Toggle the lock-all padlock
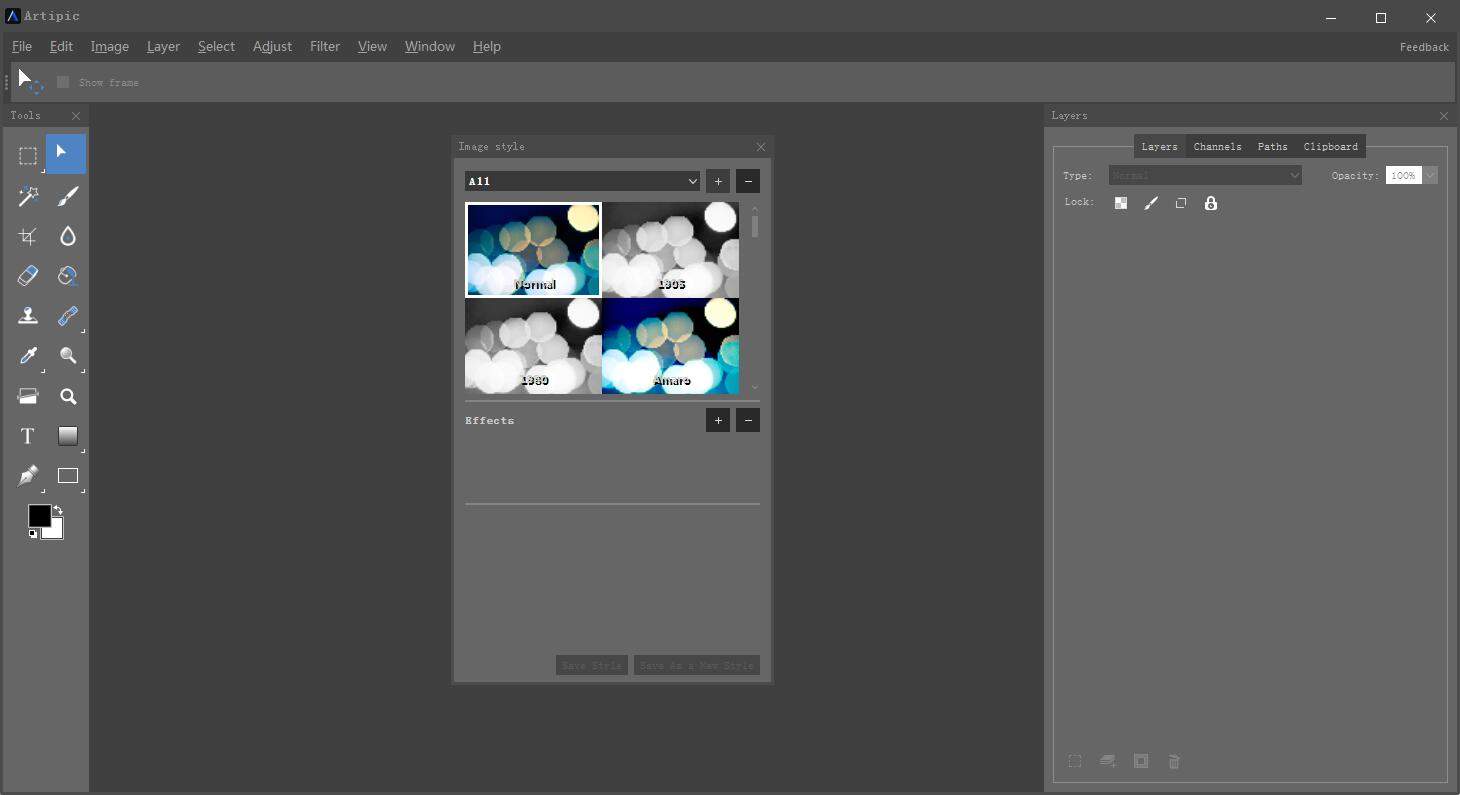The height and width of the screenshot is (795, 1460). tap(1211, 203)
